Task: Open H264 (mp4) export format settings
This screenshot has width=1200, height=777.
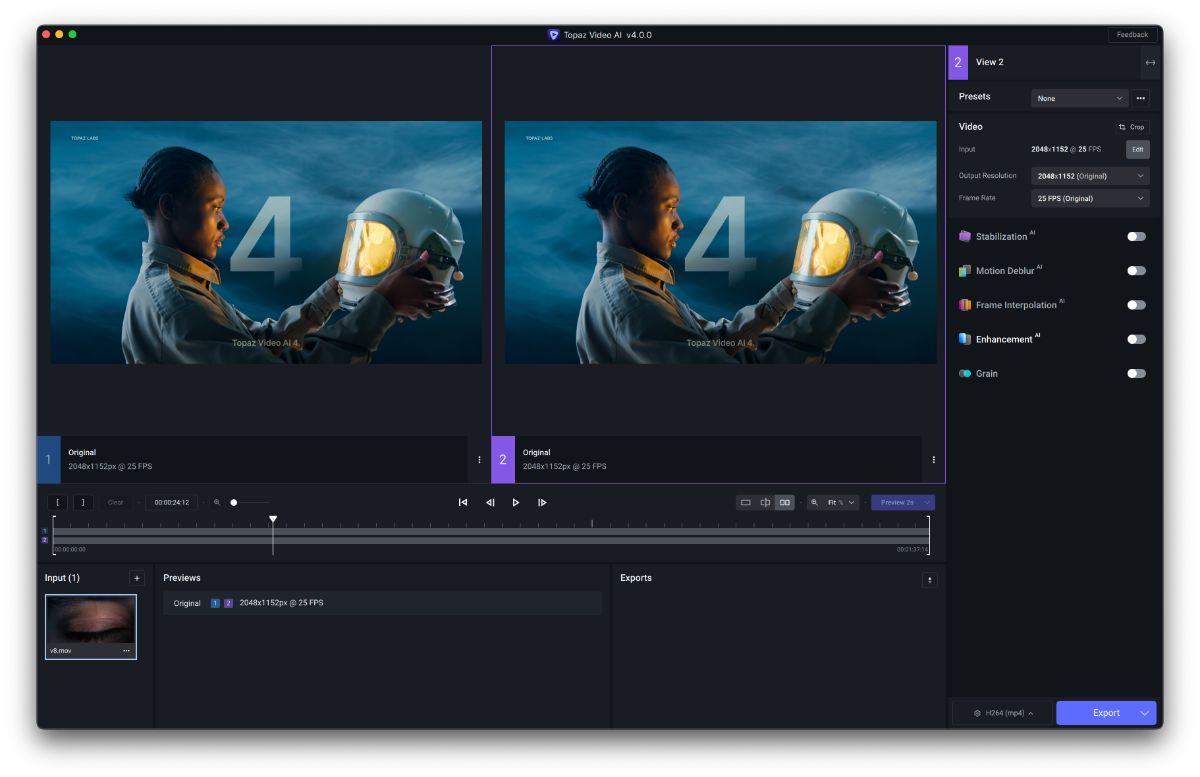Action: [1004, 713]
